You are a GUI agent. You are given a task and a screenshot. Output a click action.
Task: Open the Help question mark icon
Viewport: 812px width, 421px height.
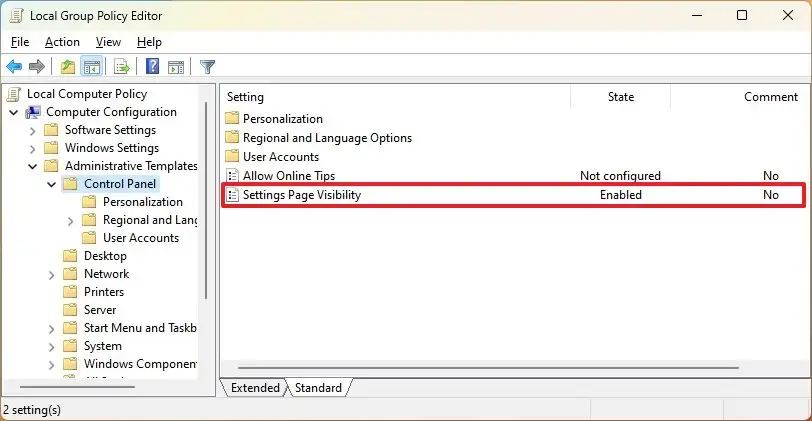(x=152, y=66)
